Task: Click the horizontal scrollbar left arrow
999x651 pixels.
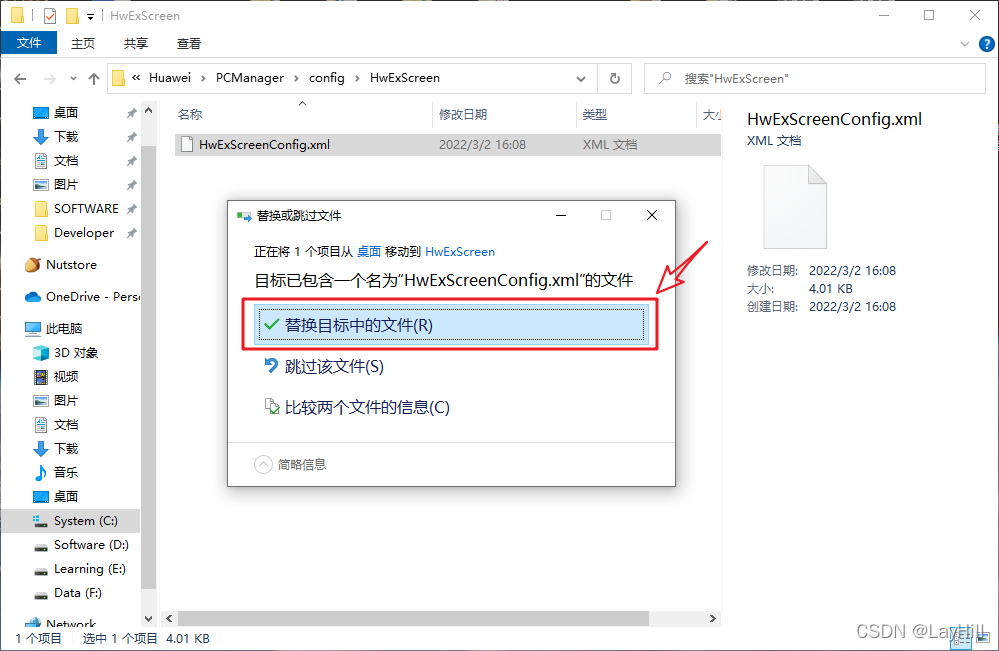Action: pos(169,619)
